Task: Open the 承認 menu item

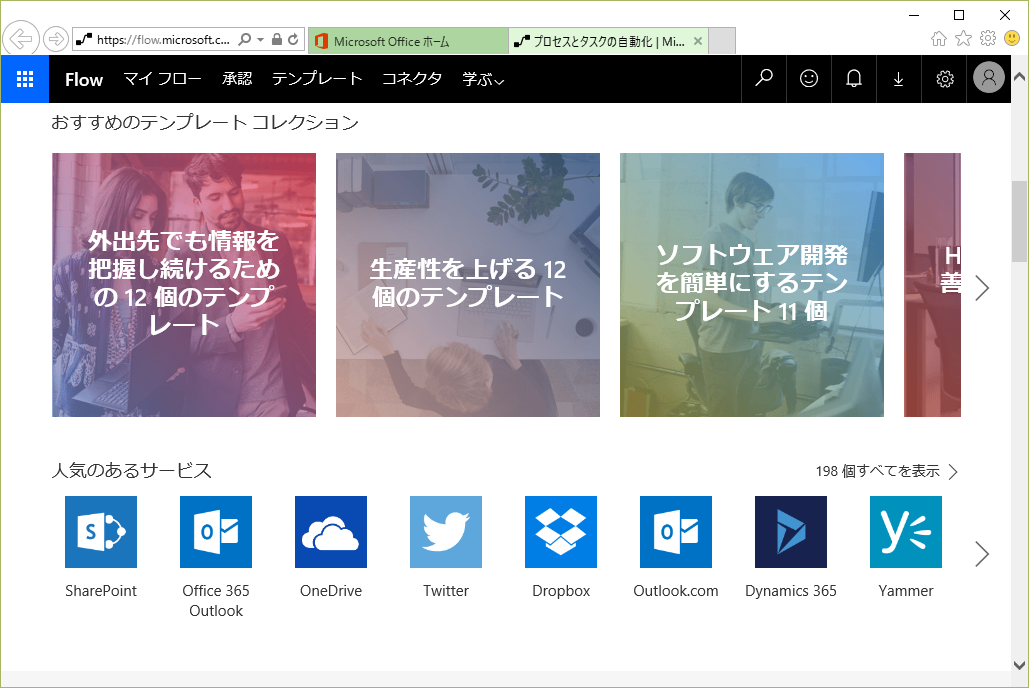Action: point(237,79)
